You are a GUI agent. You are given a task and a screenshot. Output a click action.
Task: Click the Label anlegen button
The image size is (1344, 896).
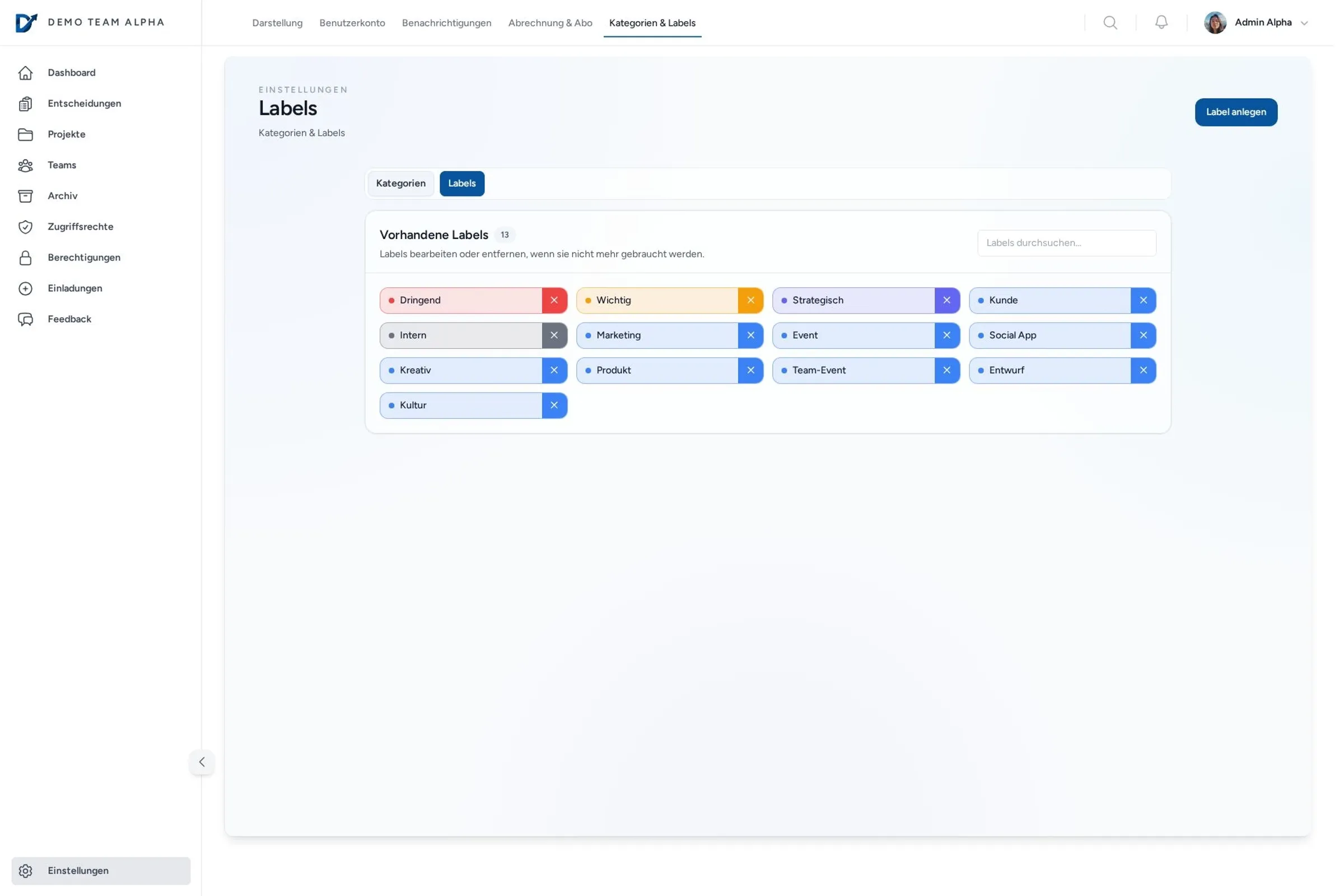[x=1235, y=112]
